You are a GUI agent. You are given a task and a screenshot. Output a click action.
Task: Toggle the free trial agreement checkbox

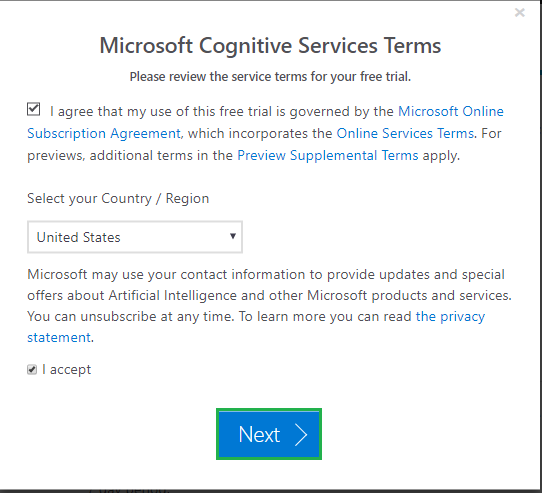[34, 109]
